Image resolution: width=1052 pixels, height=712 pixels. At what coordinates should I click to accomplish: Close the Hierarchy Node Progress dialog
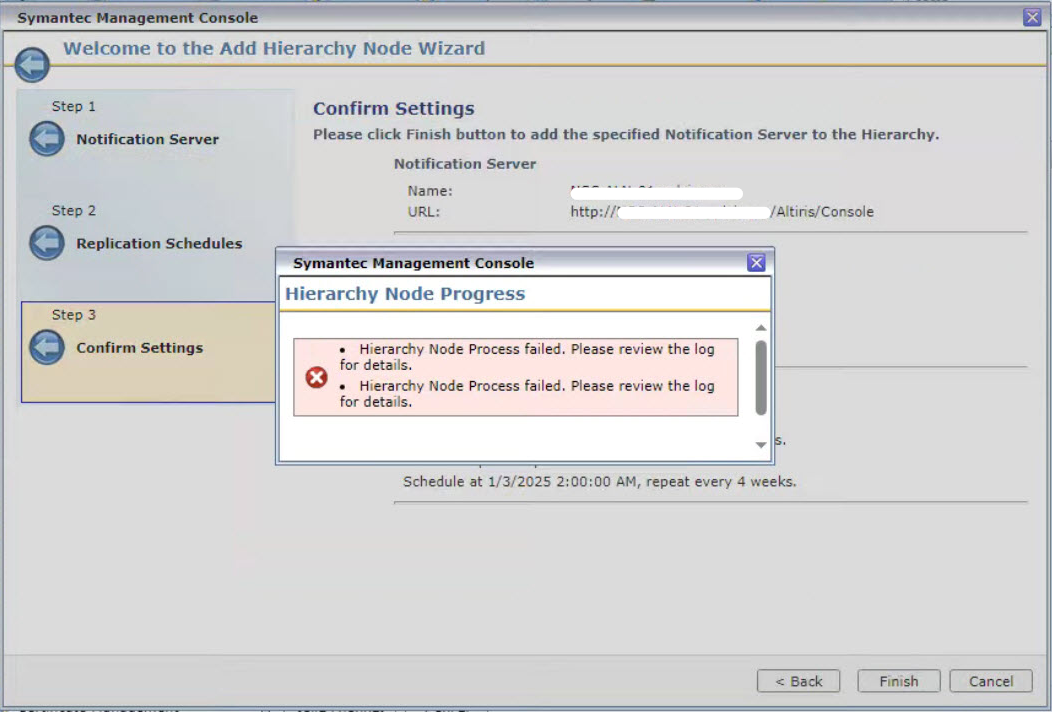click(756, 262)
